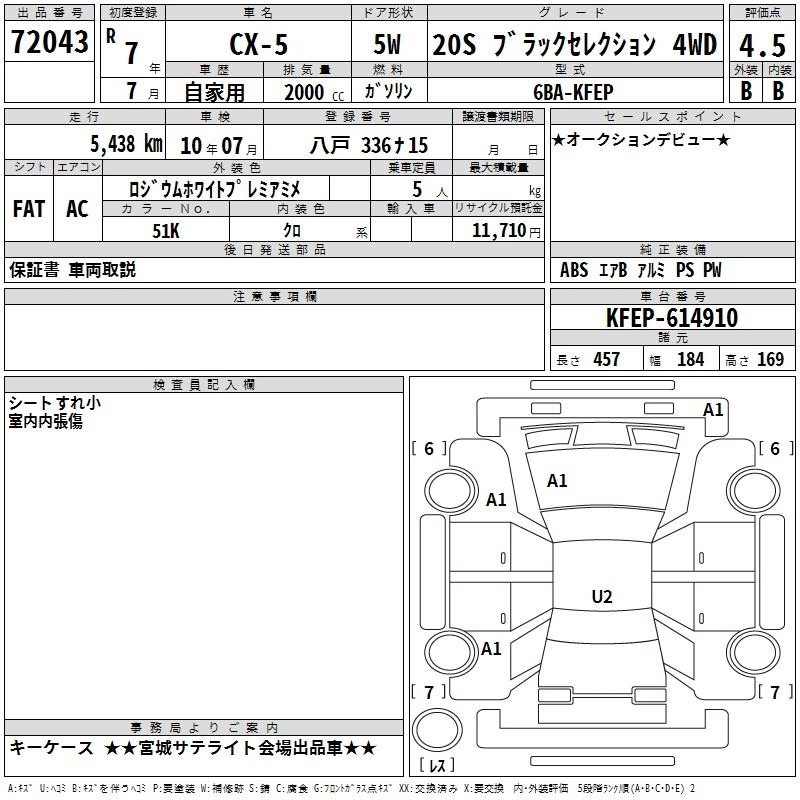Select lot number 72043
The width and height of the screenshot is (800, 800).
click(x=49, y=41)
